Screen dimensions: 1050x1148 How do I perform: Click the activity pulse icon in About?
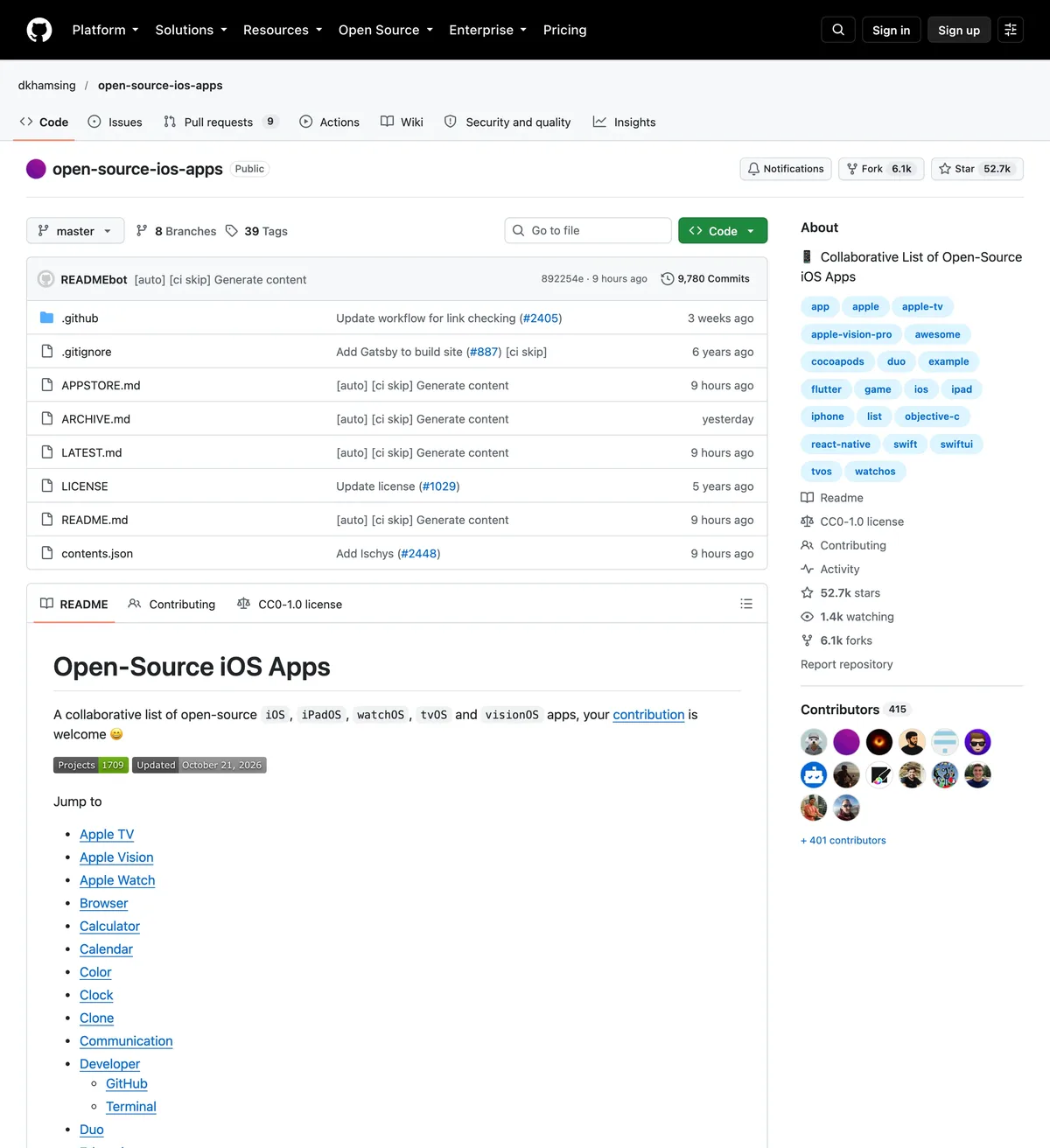point(807,569)
